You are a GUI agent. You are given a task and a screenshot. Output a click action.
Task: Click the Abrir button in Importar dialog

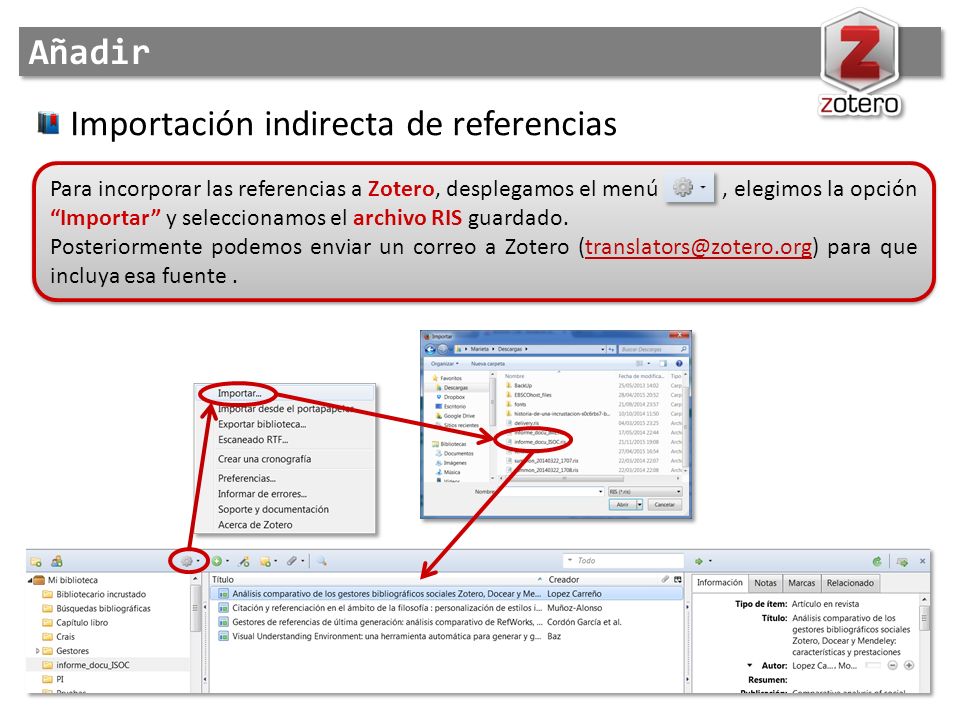(x=622, y=504)
